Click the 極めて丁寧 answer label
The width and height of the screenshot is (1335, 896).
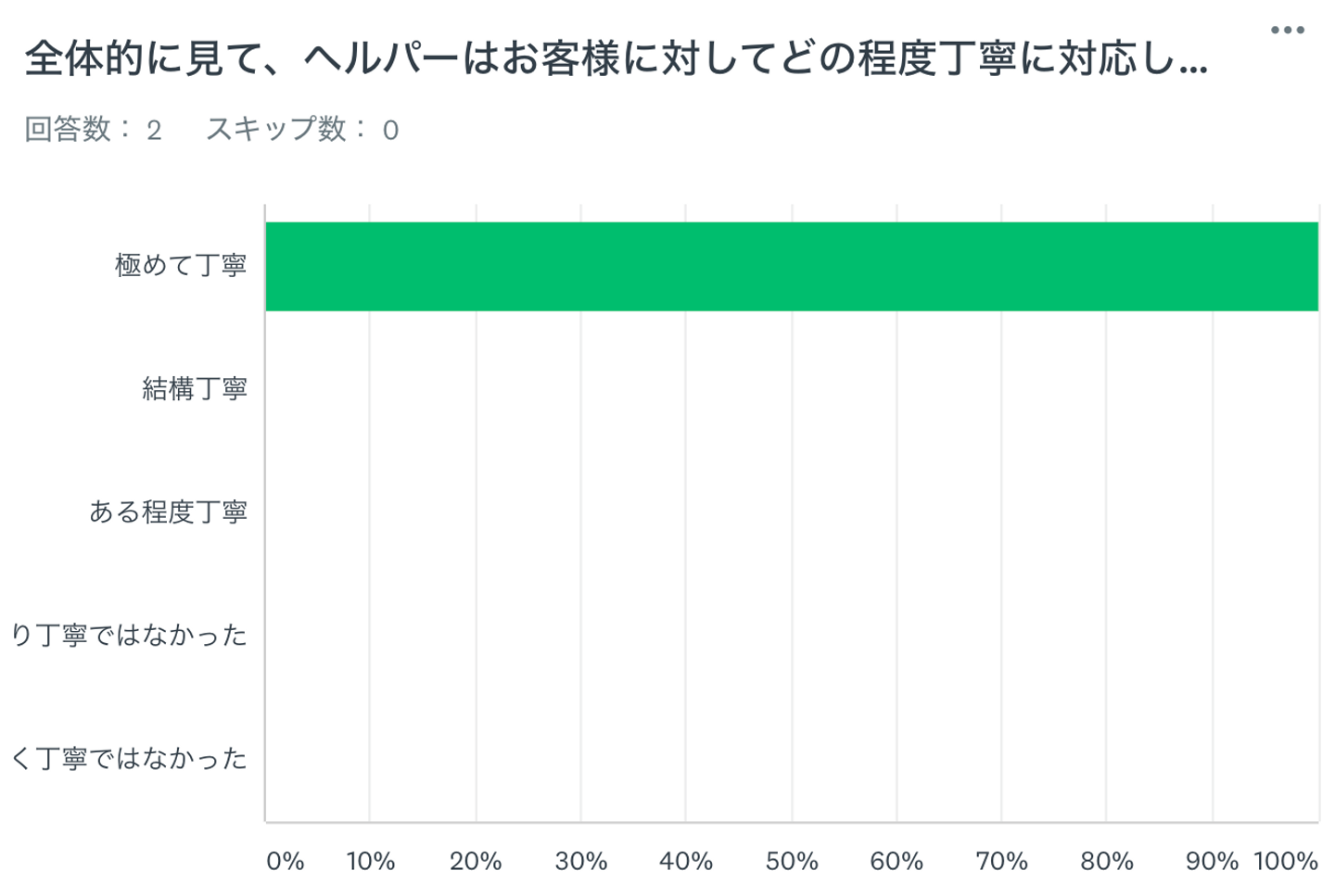click(x=181, y=266)
